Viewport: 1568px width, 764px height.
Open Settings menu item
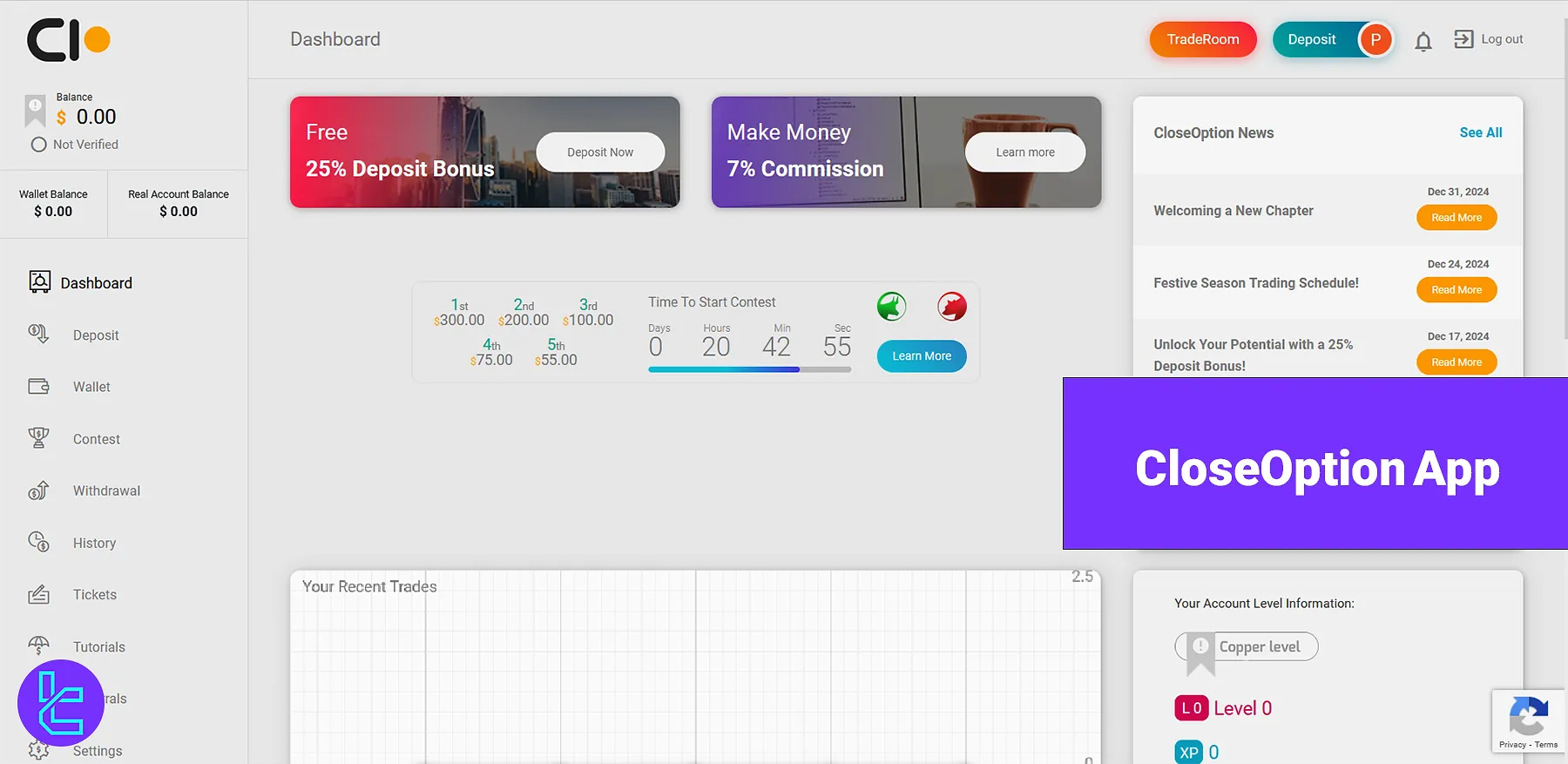coord(98,751)
